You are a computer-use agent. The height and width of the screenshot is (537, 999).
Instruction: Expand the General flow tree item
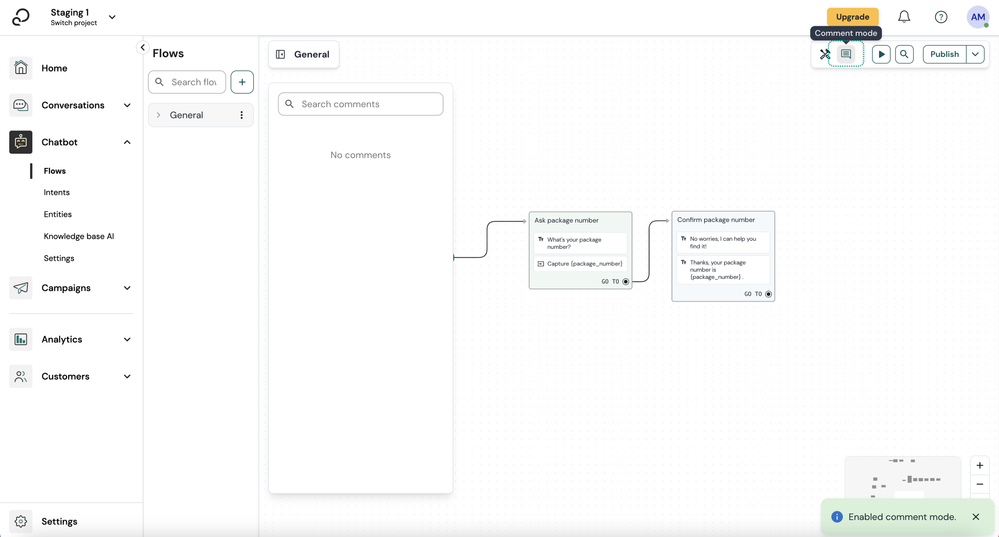click(159, 115)
